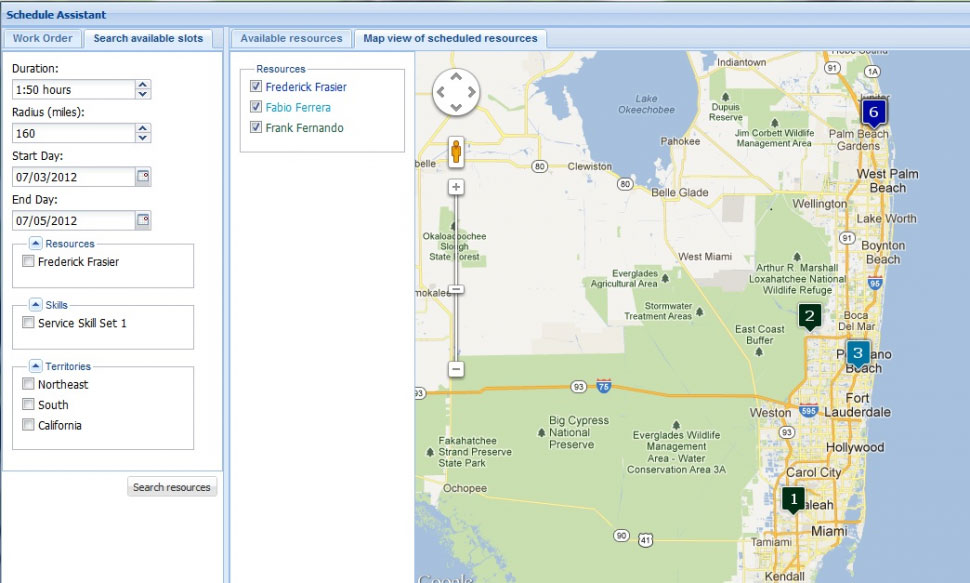Switch to the Work Order tab
Screen dimensions: 970x583
[x=42, y=38]
